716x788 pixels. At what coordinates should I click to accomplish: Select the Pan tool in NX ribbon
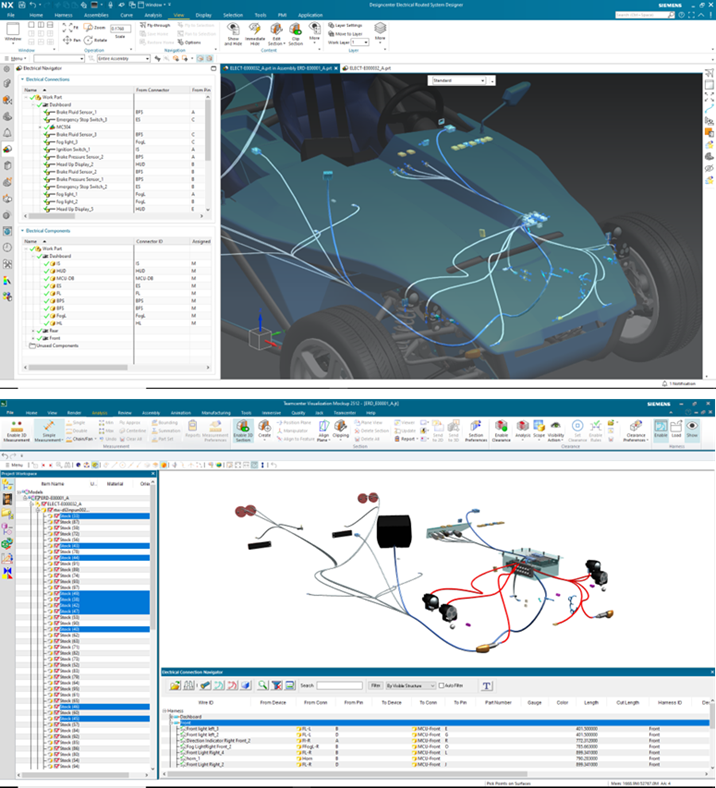coord(71,40)
